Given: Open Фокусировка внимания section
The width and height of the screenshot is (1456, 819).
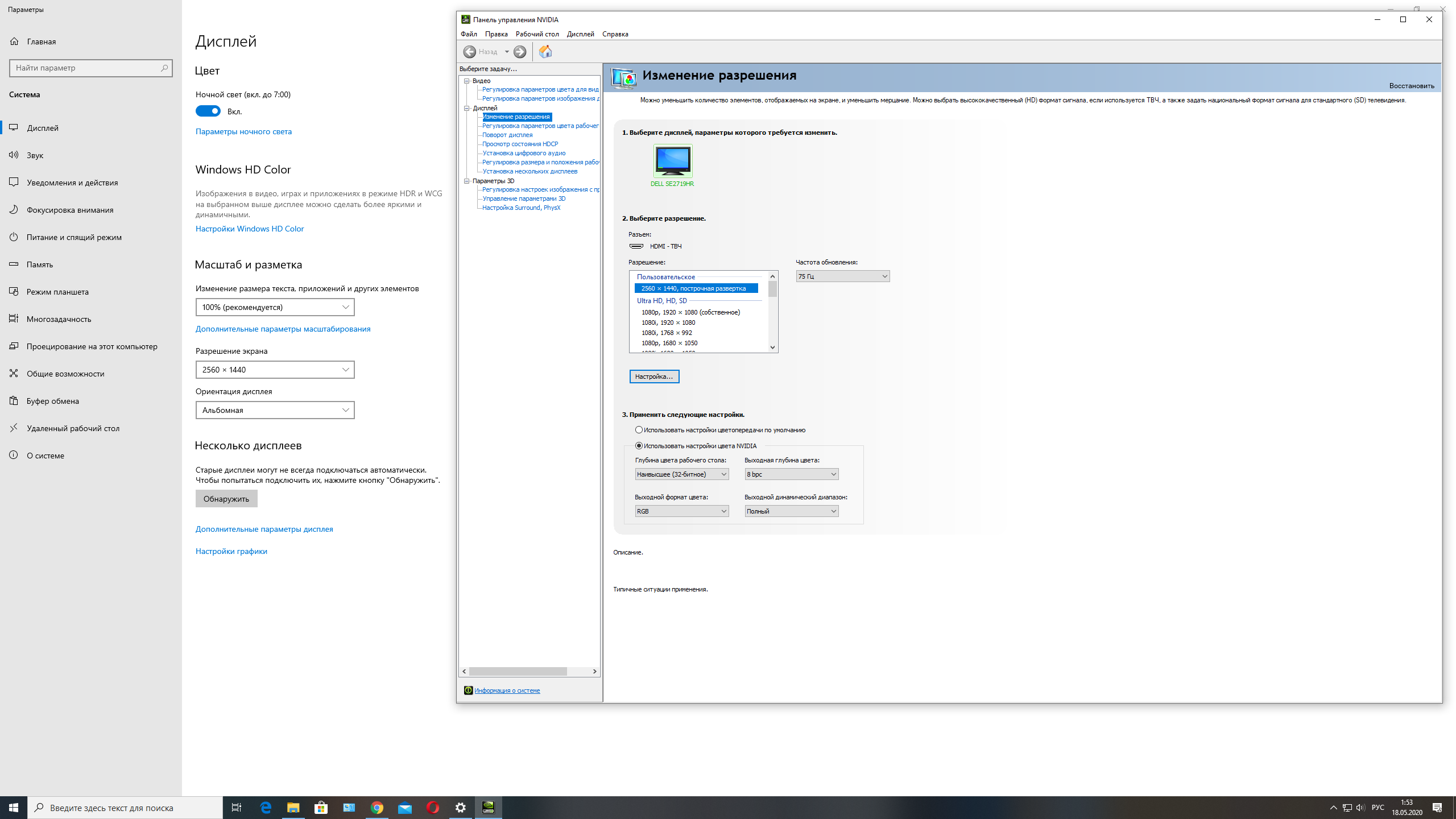Looking at the screenshot, I should pos(91,210).
